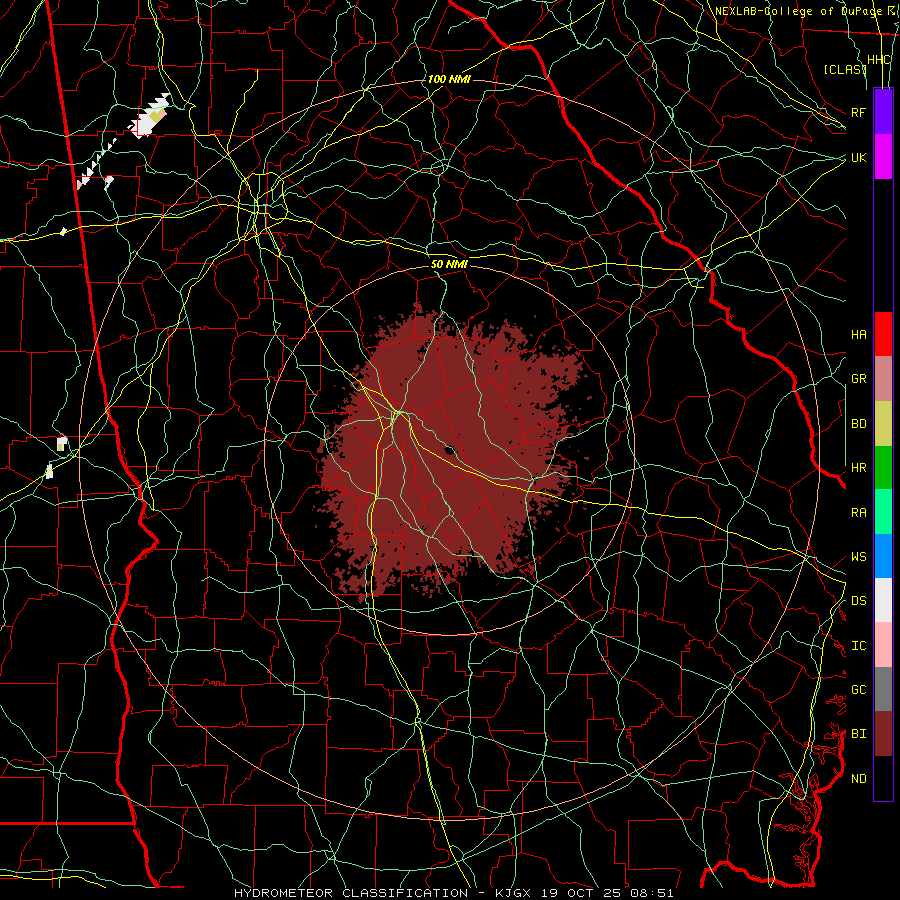900x900 pixels.
Task: Click the 100 NMI range ring label
Action: 449,79
